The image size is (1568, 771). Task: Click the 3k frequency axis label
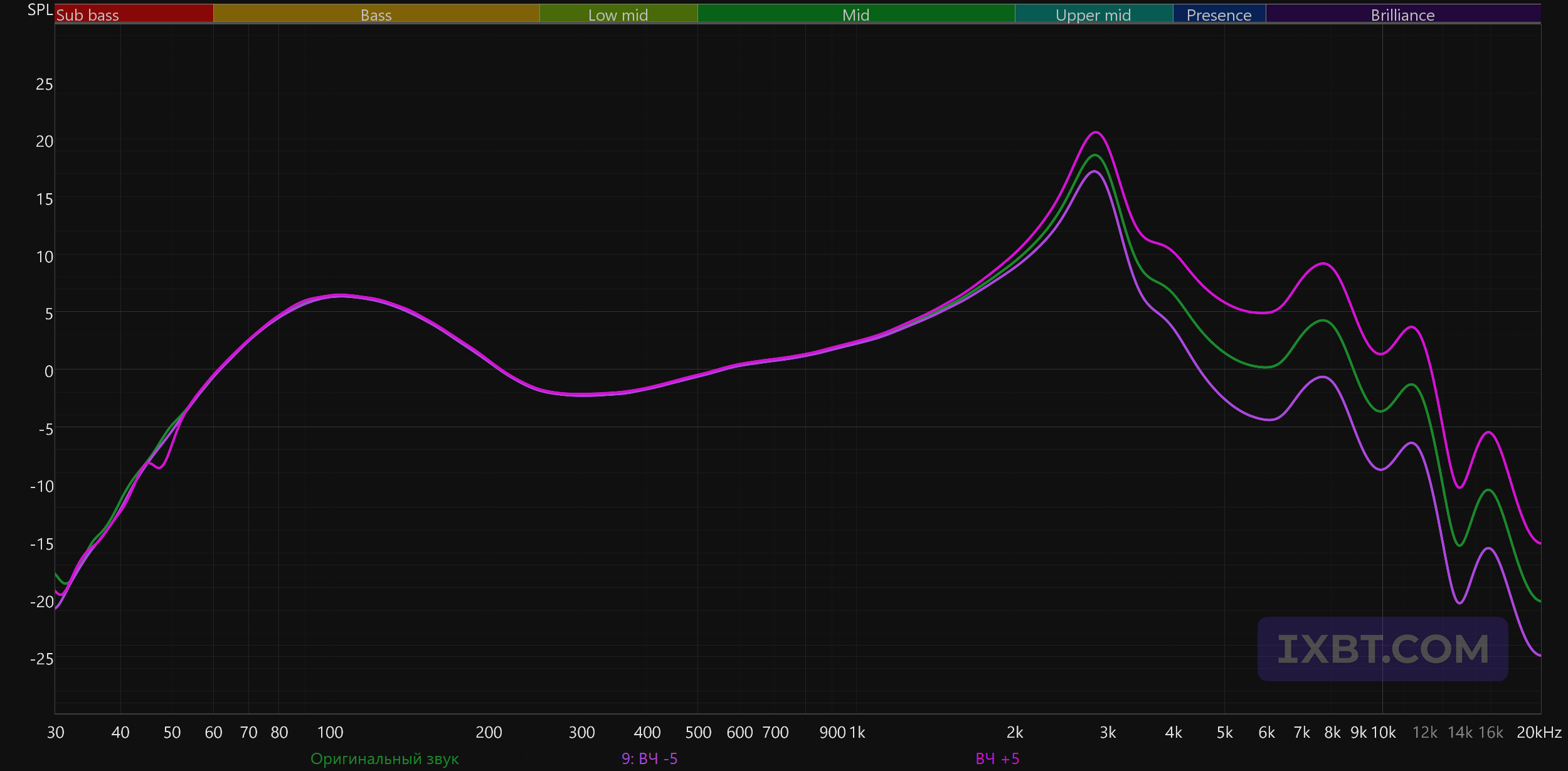click(1108, 733)
